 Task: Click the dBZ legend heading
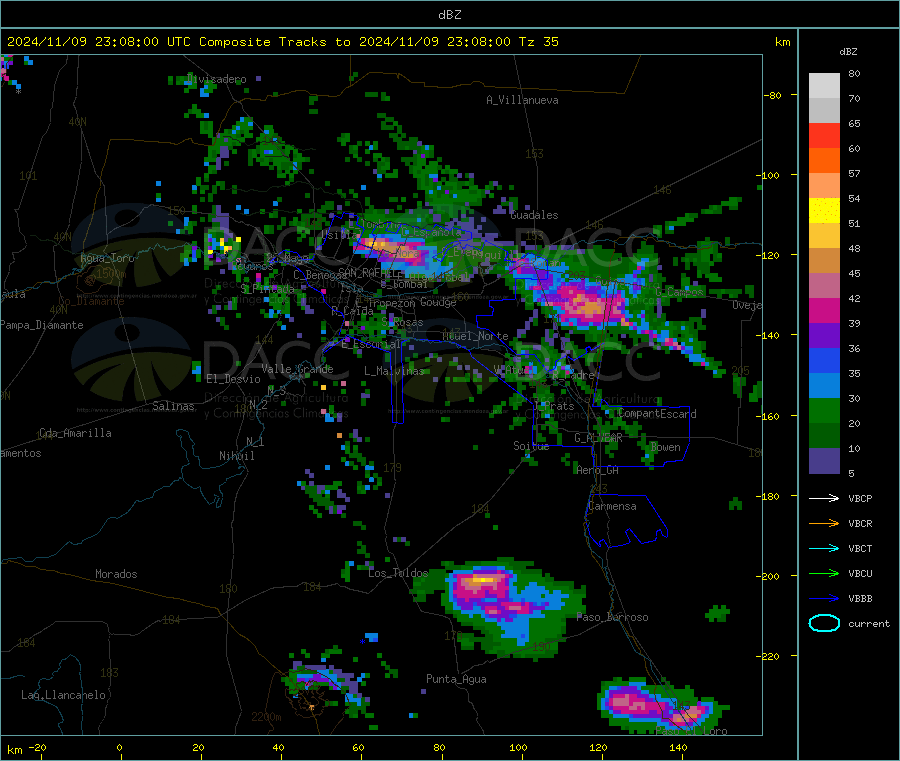coord(848,52)
